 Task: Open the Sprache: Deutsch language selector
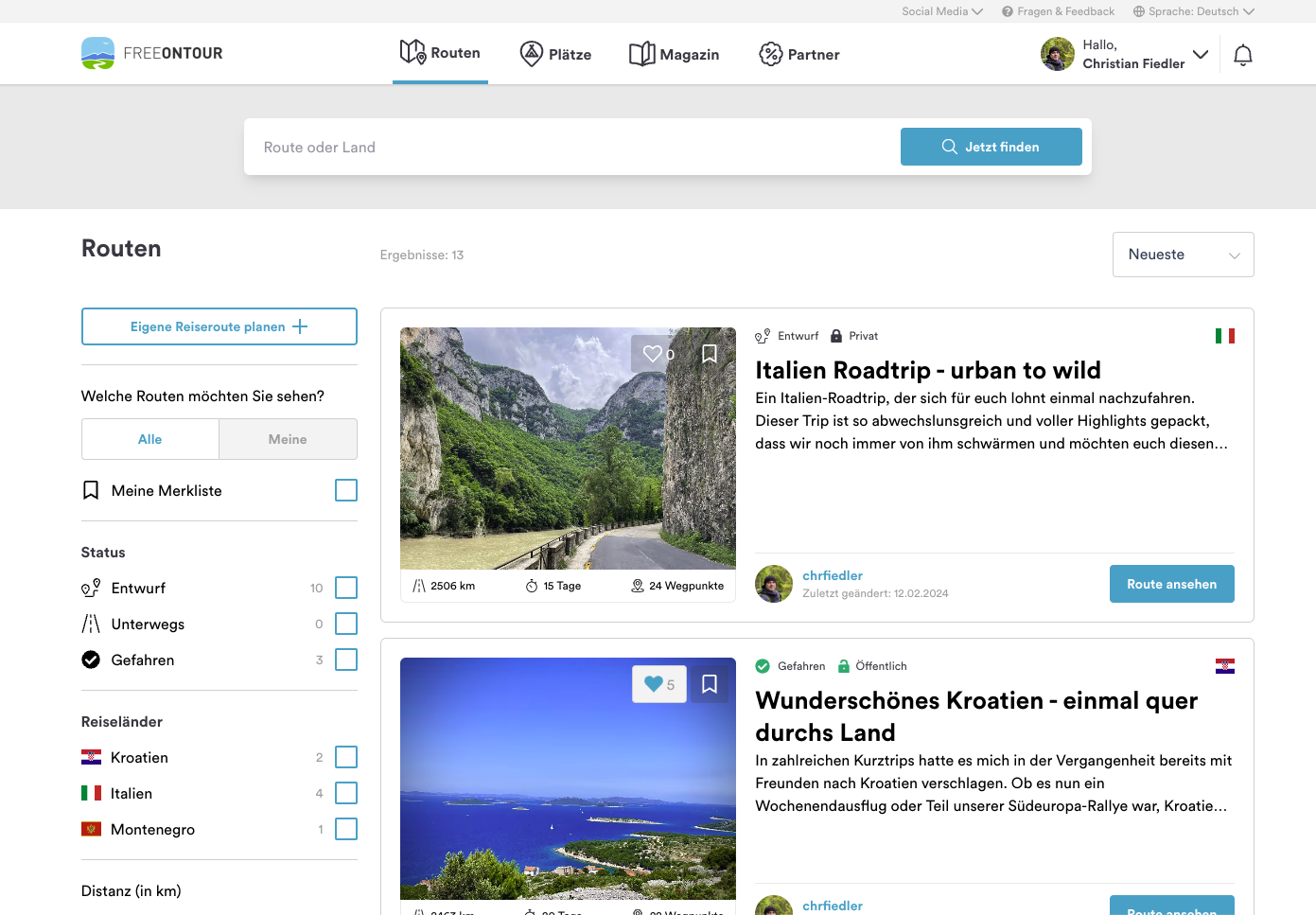[x=1194, y=11]
